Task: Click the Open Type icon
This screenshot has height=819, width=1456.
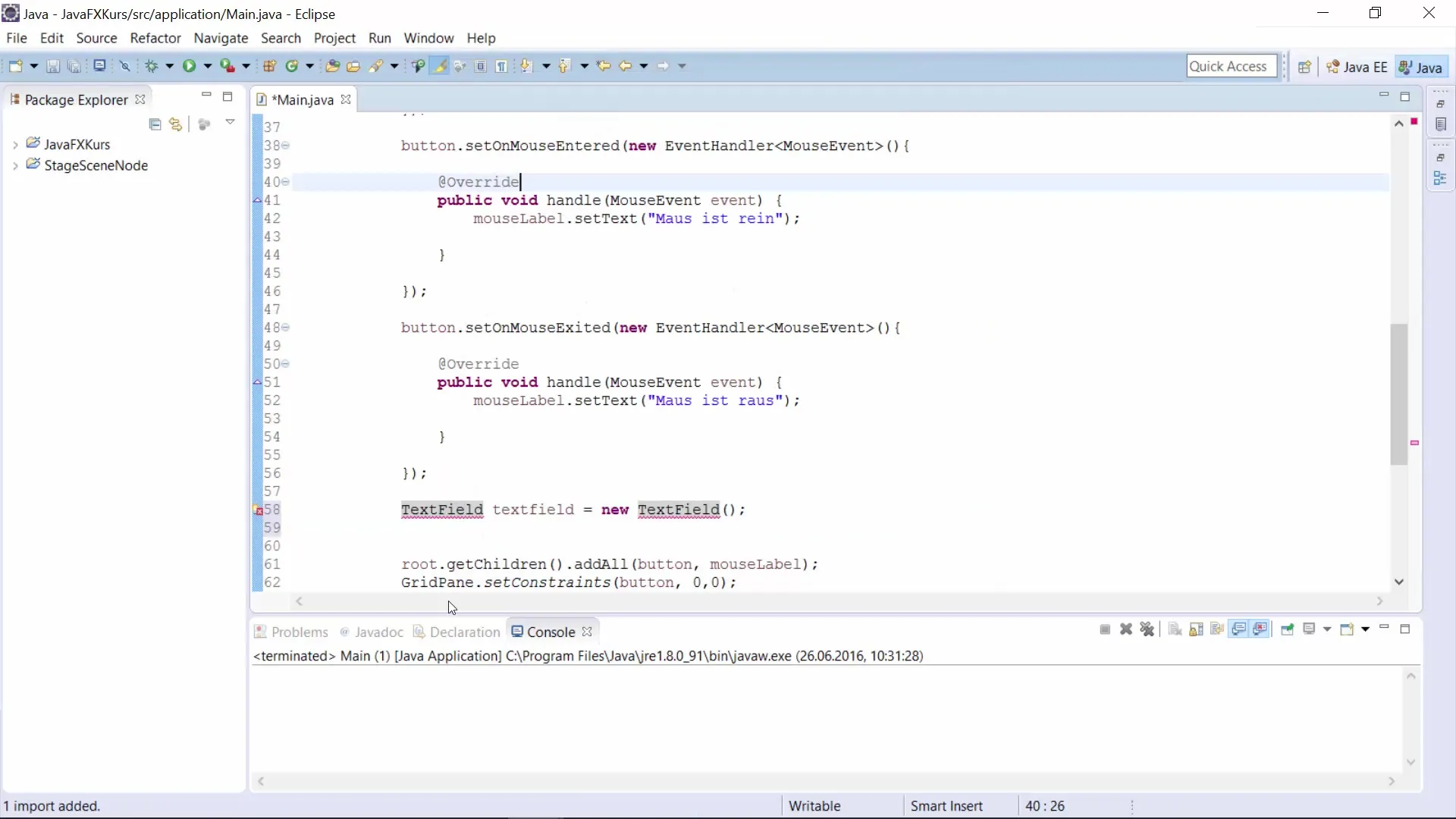Action: [x=332, y=66]
